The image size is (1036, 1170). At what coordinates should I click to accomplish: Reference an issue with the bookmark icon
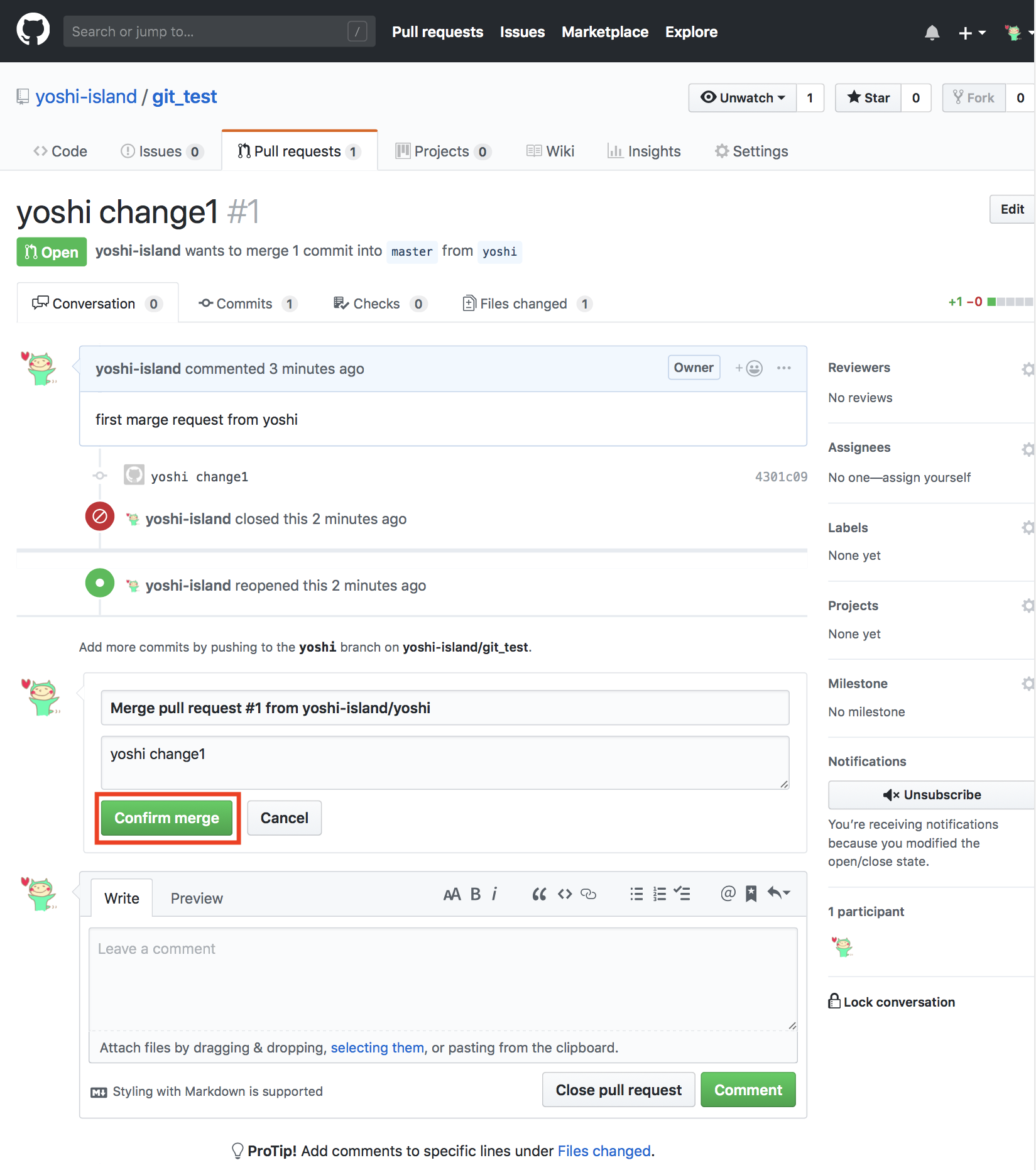tap(751, 894)
